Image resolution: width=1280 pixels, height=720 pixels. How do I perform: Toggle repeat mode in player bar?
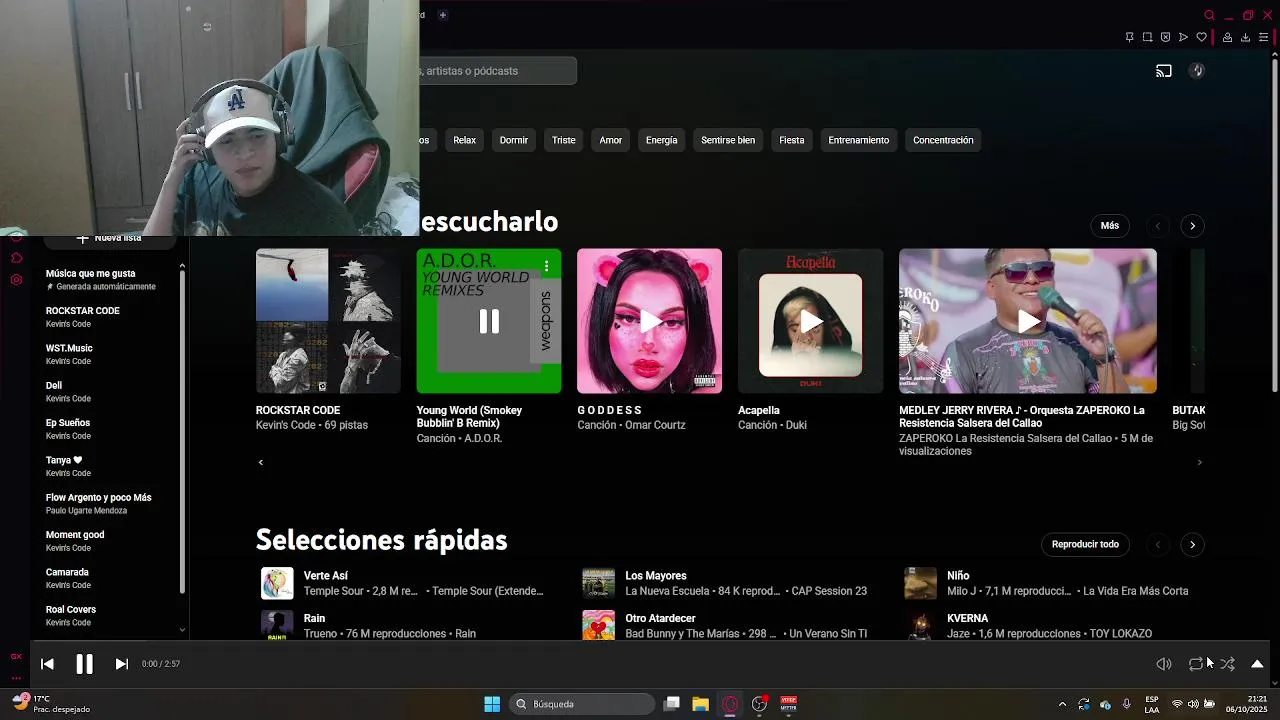pyautogui.click(x=1196, y=664)
